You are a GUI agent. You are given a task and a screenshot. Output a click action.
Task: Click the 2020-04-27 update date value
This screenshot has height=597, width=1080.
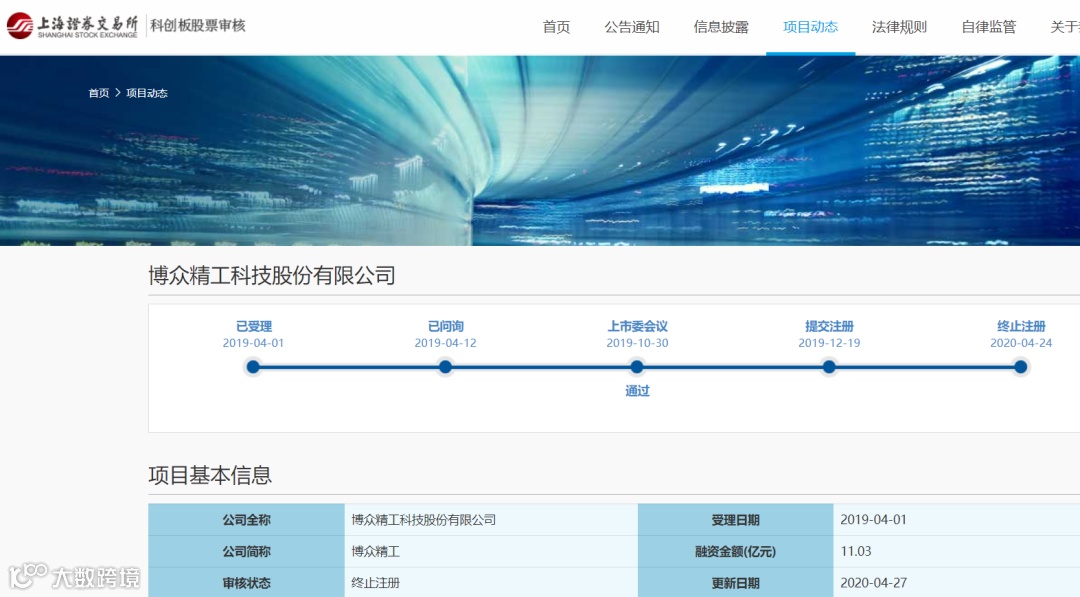[x=873, y=583]
